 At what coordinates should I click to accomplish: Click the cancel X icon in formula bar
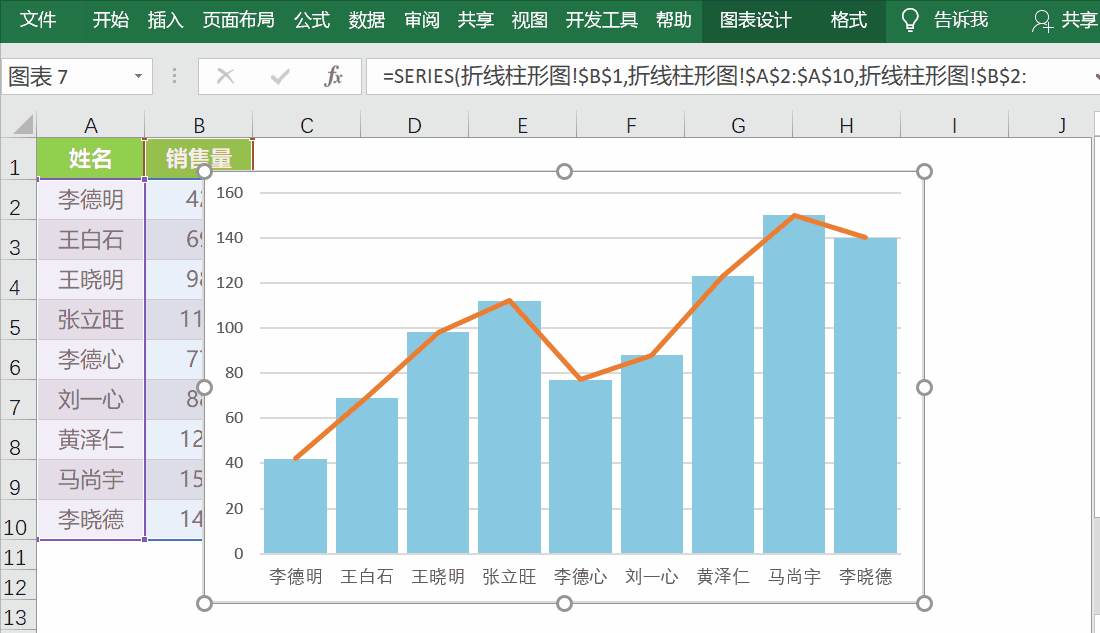(225, 76)
